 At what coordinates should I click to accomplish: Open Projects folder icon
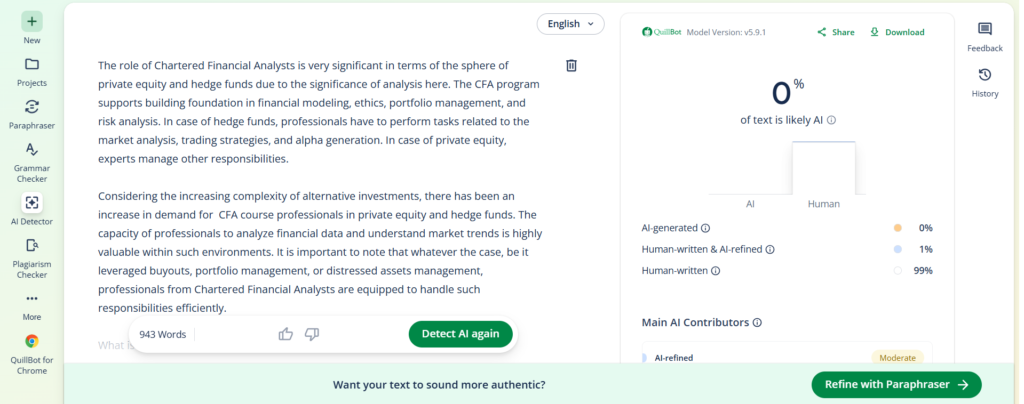pyautogui.click(x=32, y=64)
